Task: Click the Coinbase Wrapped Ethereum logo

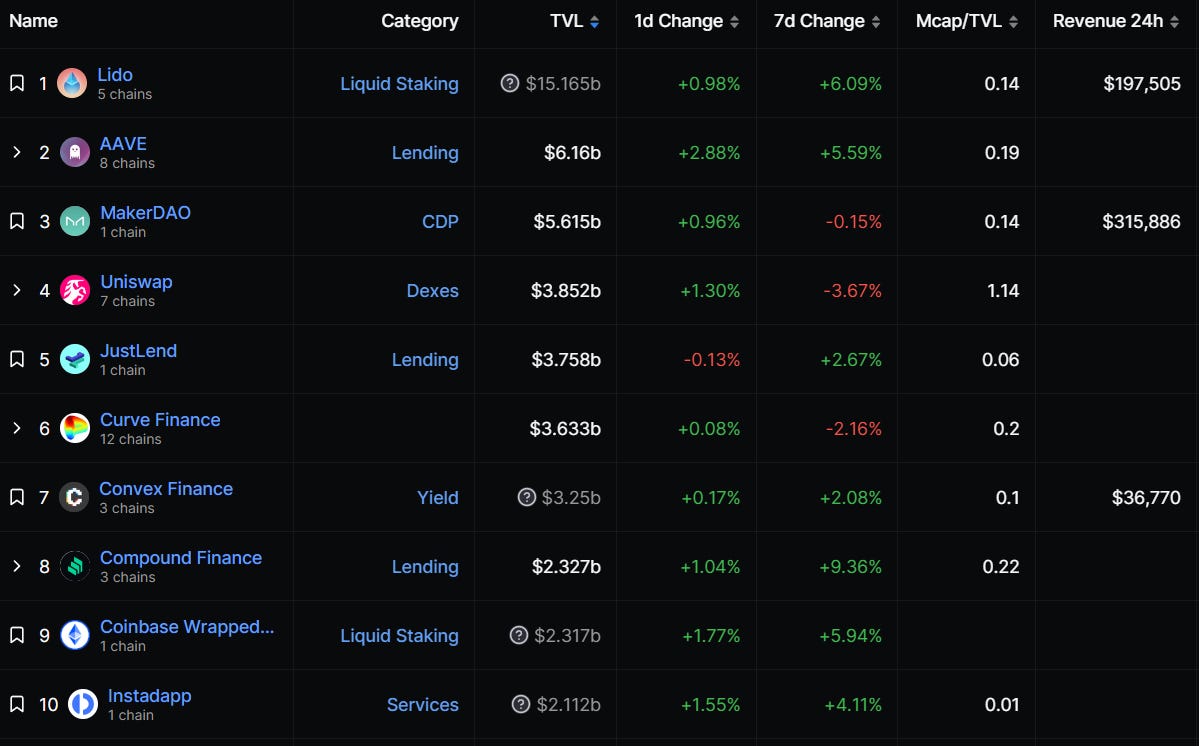Action: point(75,635)
